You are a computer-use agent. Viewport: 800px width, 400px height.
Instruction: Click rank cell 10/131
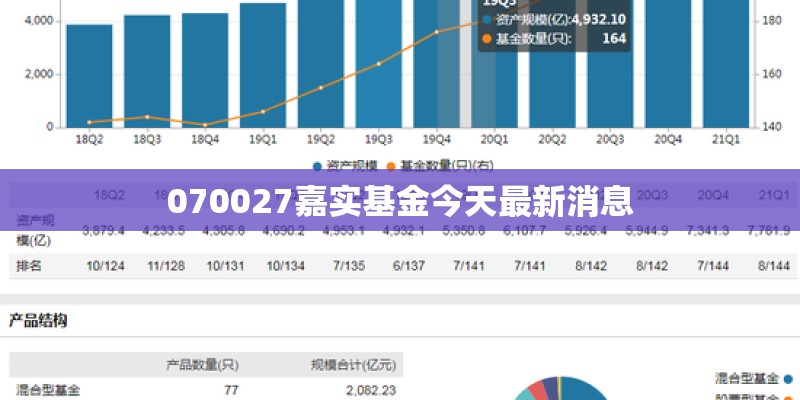(226, 266)
